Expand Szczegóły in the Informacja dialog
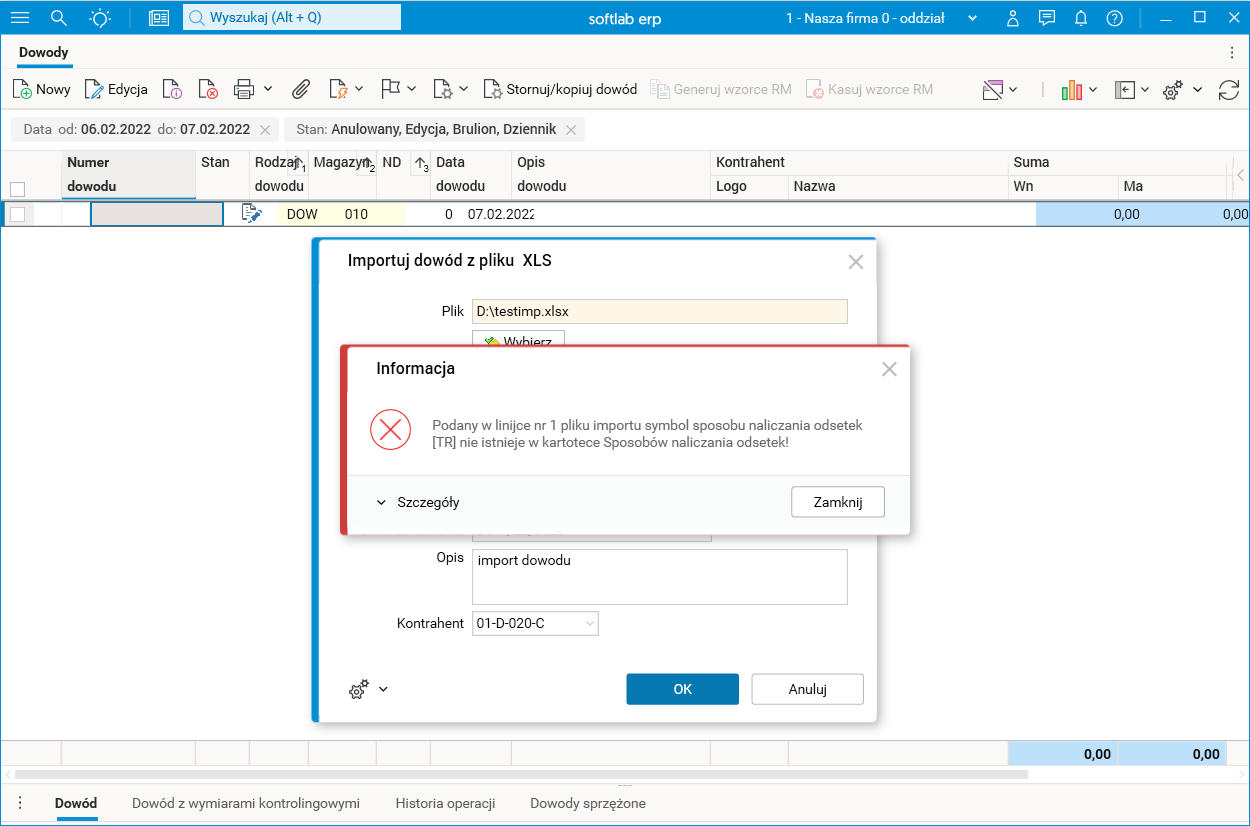Viewport: 1250px width, 826px height. 418,502
